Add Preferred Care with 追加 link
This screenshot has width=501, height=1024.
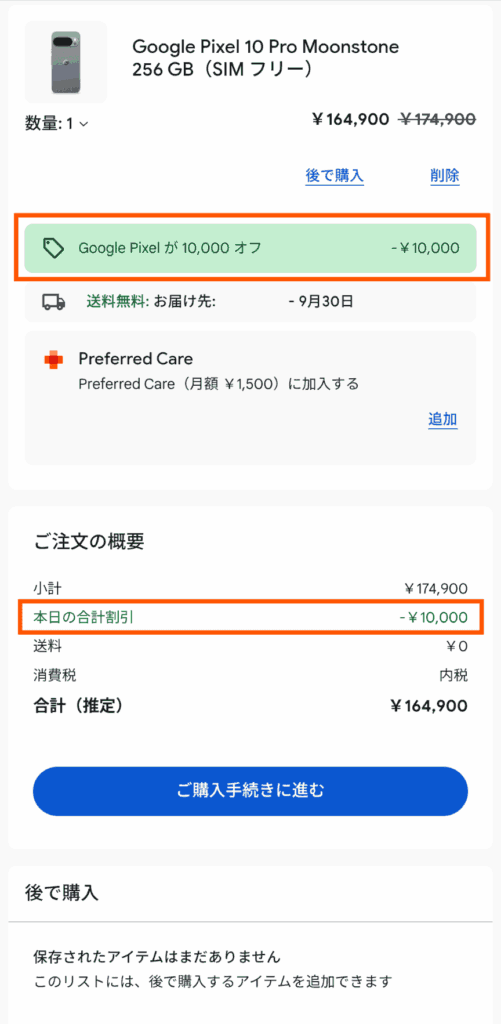point(443,419)
